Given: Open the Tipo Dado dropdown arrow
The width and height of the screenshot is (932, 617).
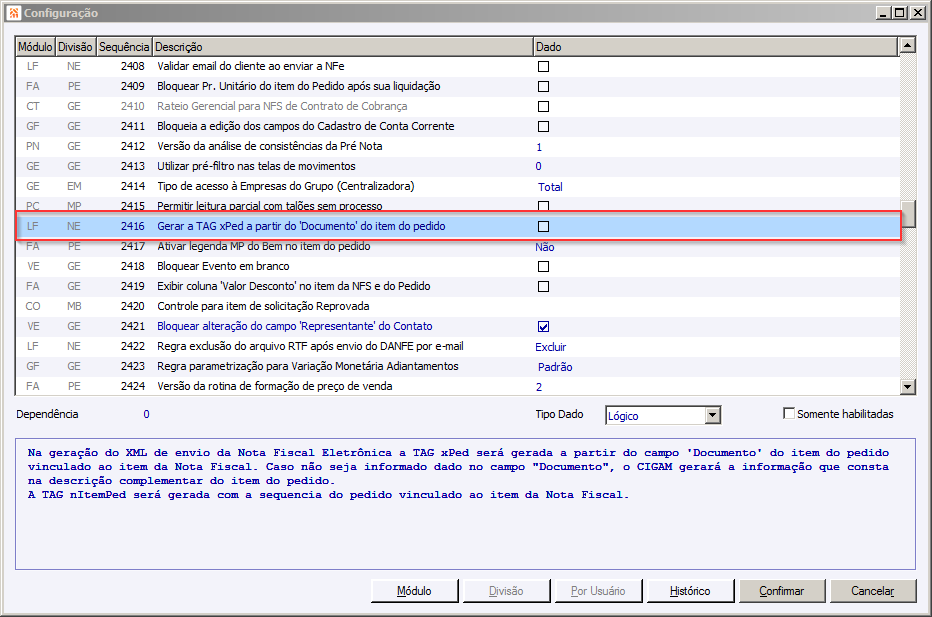Looking at the screenshot, I should point(713,415).
